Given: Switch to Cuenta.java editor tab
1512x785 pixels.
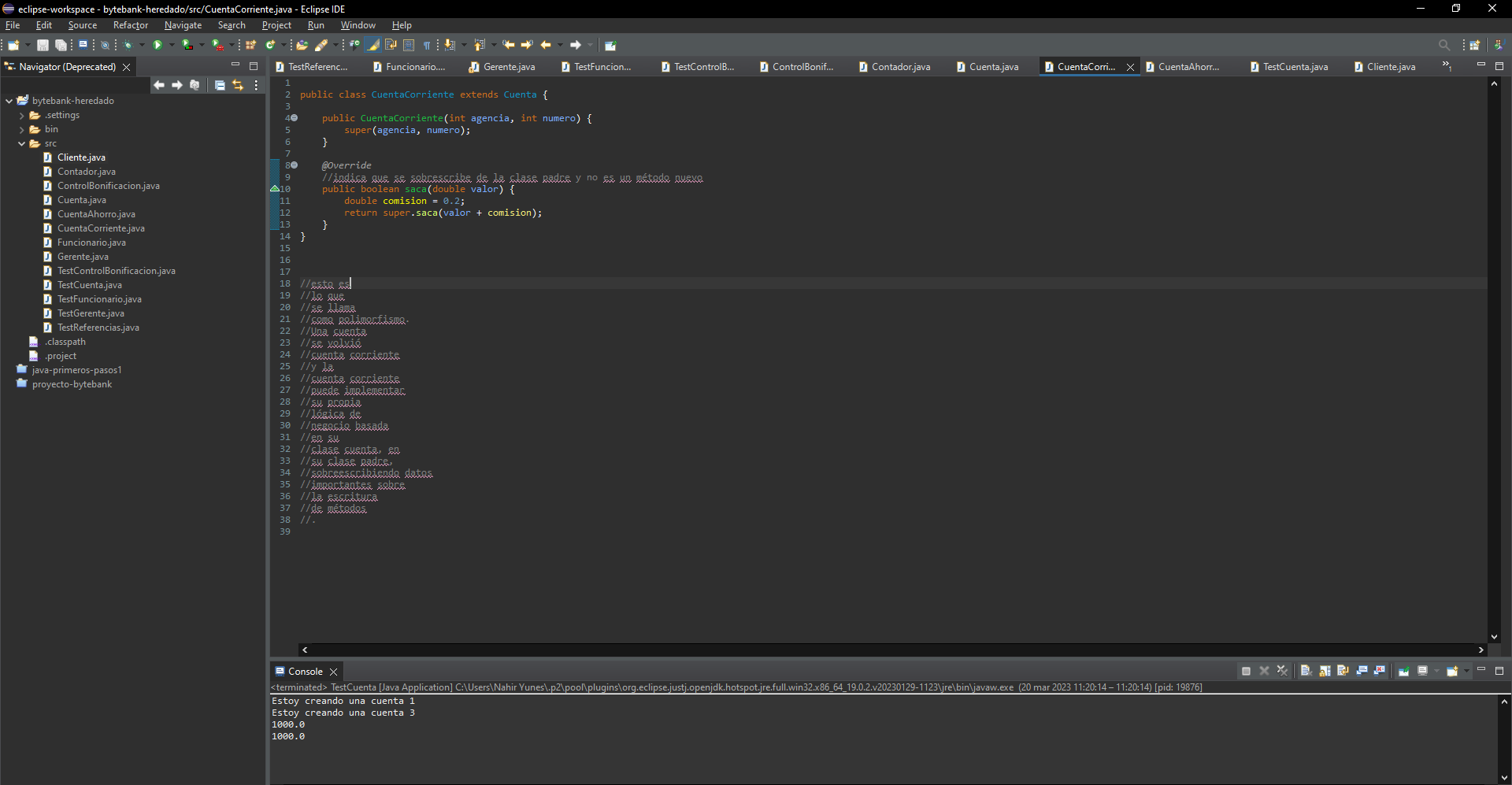Looking at the screenshot, I should point(993,67).
